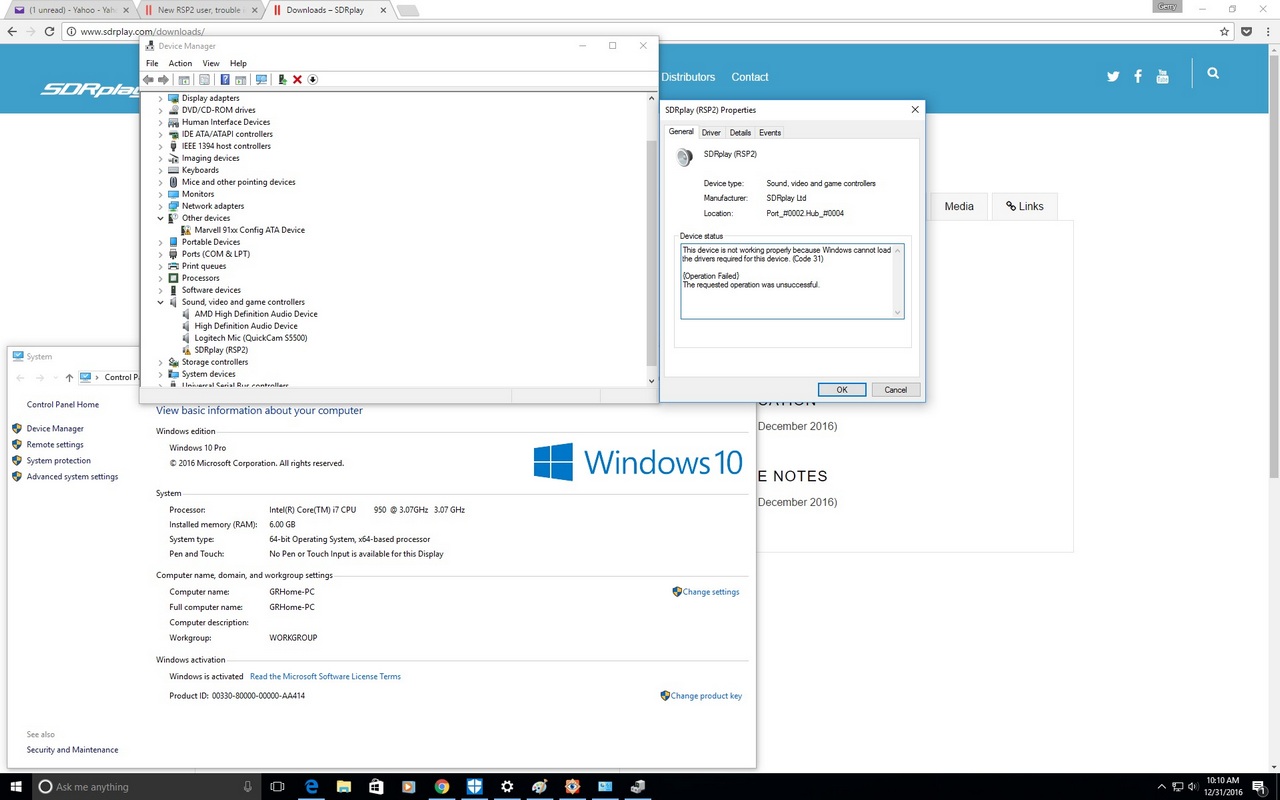The image size is (1280, 800).
Task: Read the Microsoft Software License Terms link
Action: click(x=325, y=677)
